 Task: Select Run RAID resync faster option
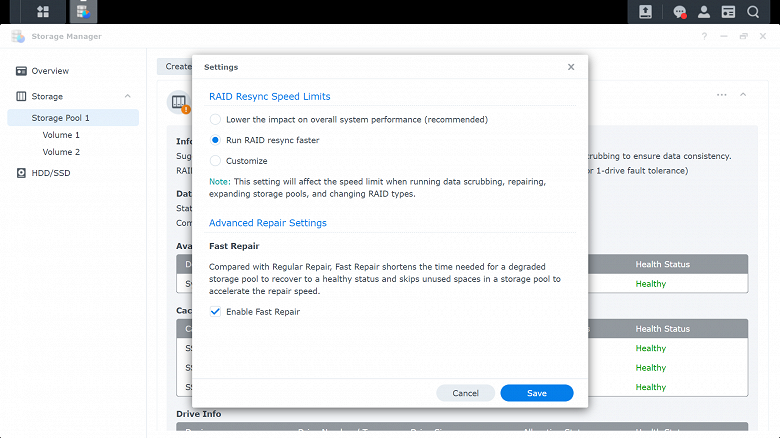(x=215, y=140)
